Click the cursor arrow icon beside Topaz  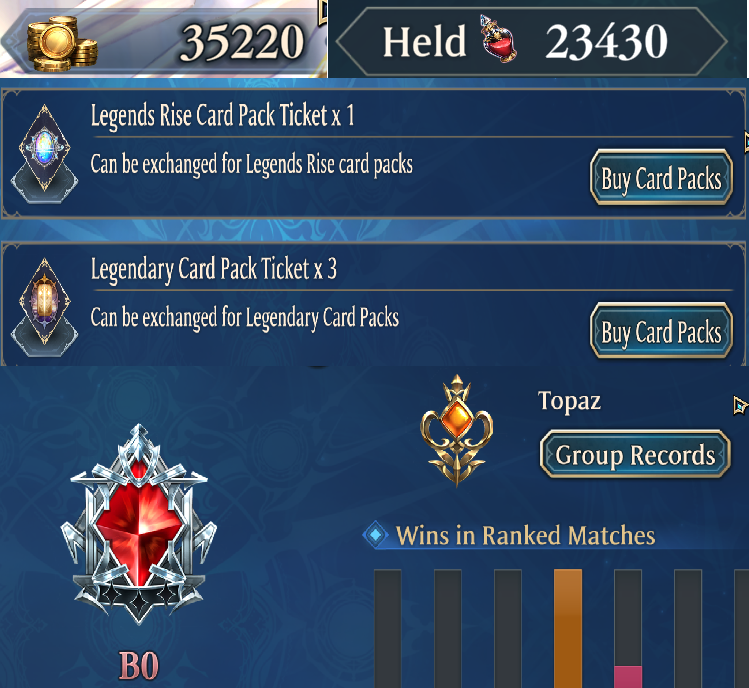click(x=740, y=406)
